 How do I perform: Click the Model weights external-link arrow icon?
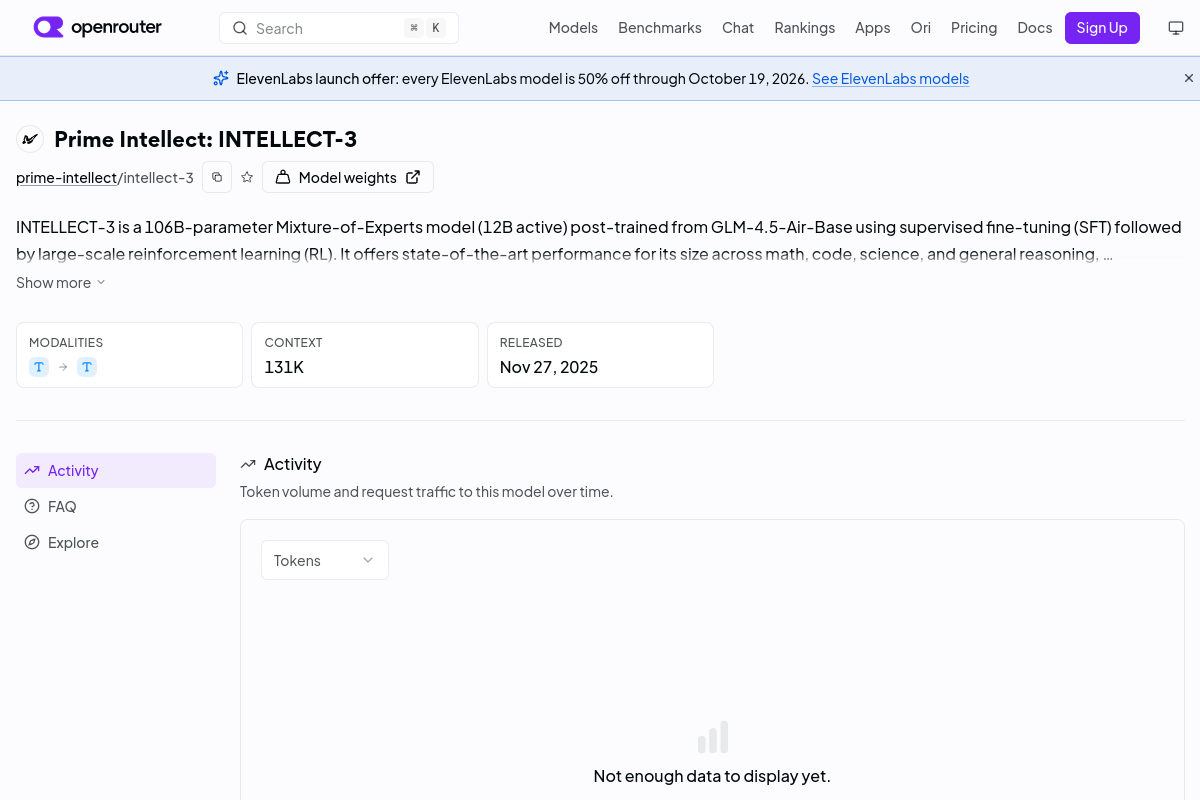tap(413, 177)
